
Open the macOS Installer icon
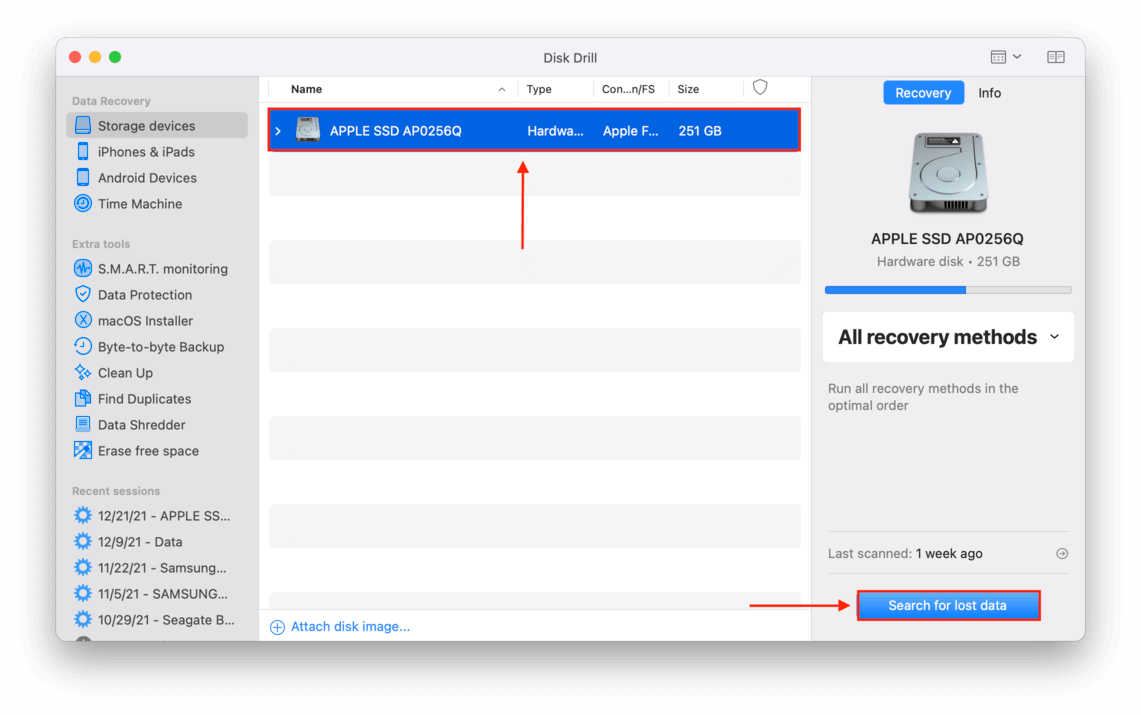[83, 321]
